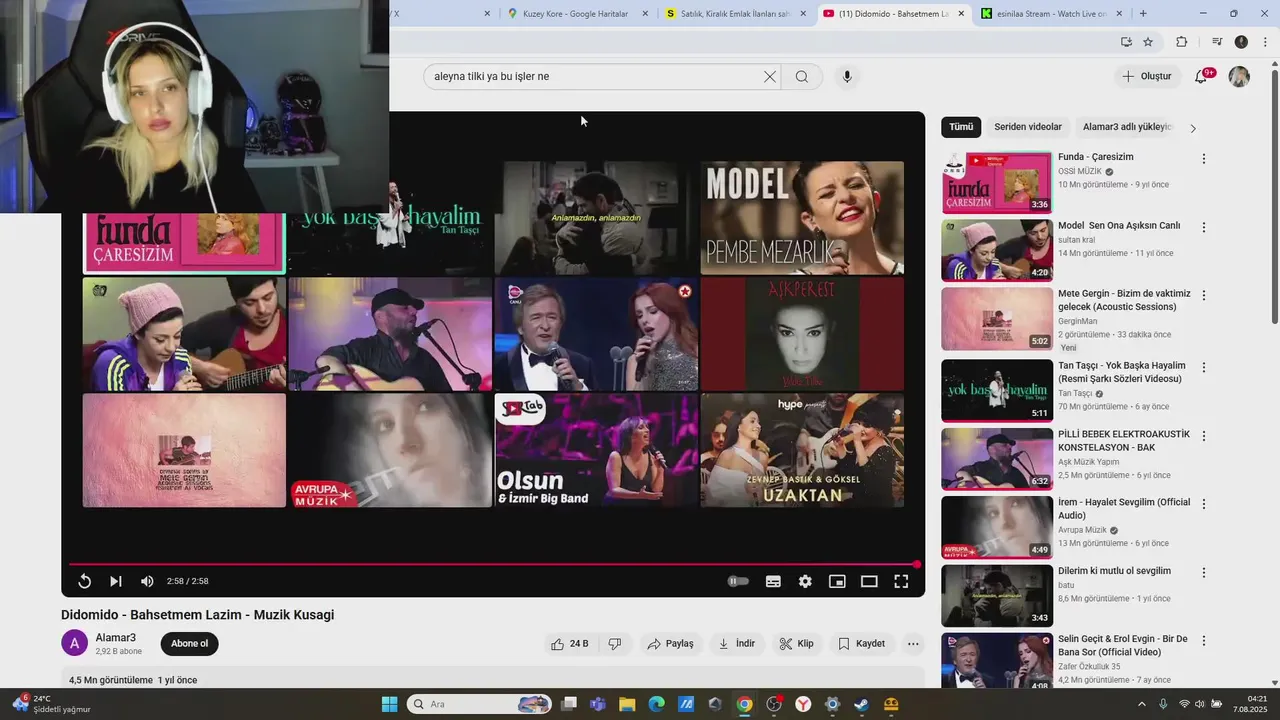Share the video via Paylaş
This screenshot has width=1280, height=720.
[x=670, y=644]
